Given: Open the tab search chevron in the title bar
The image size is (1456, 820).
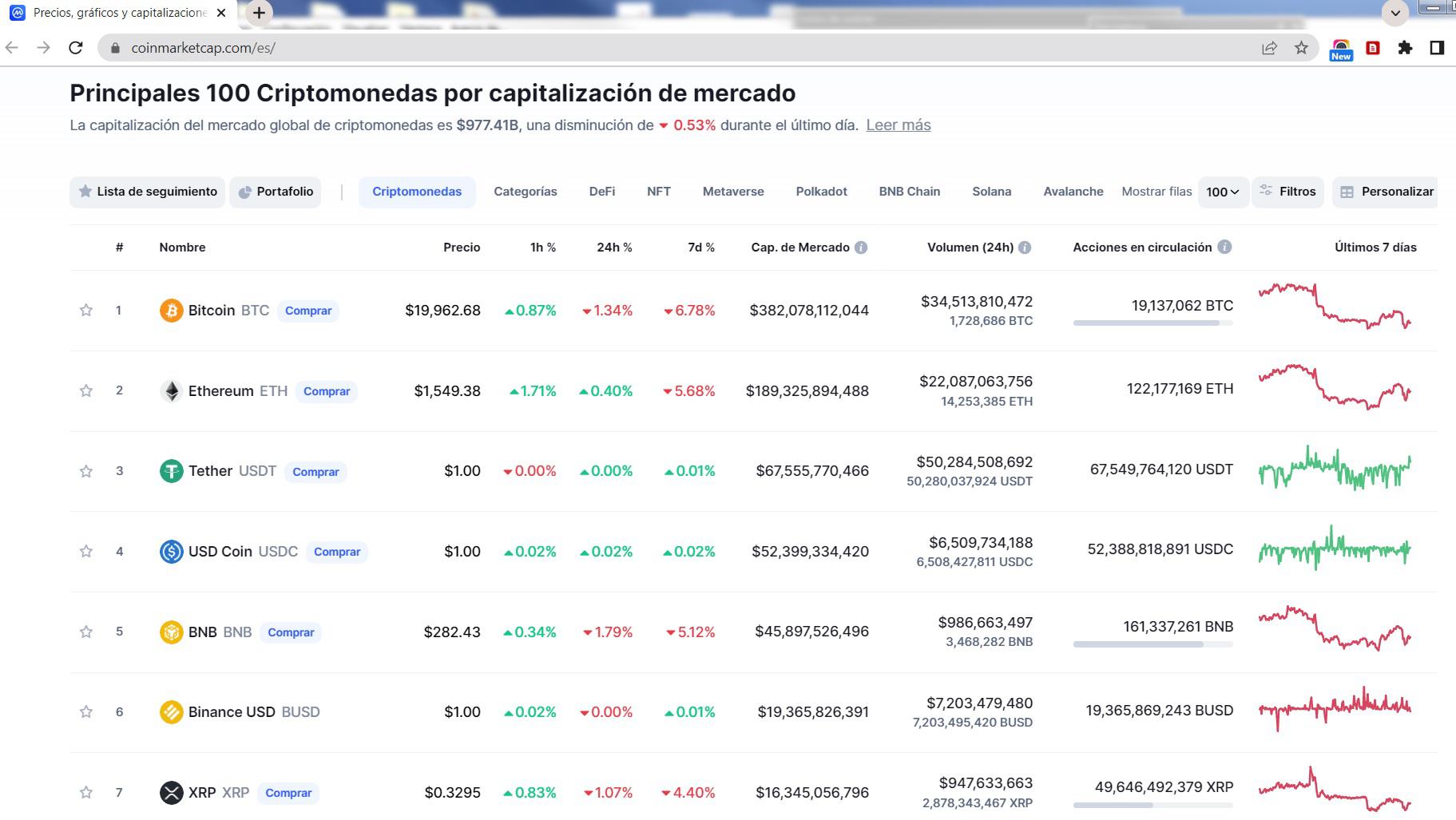Looking at the screenshot, I should tap(1395, 13).
